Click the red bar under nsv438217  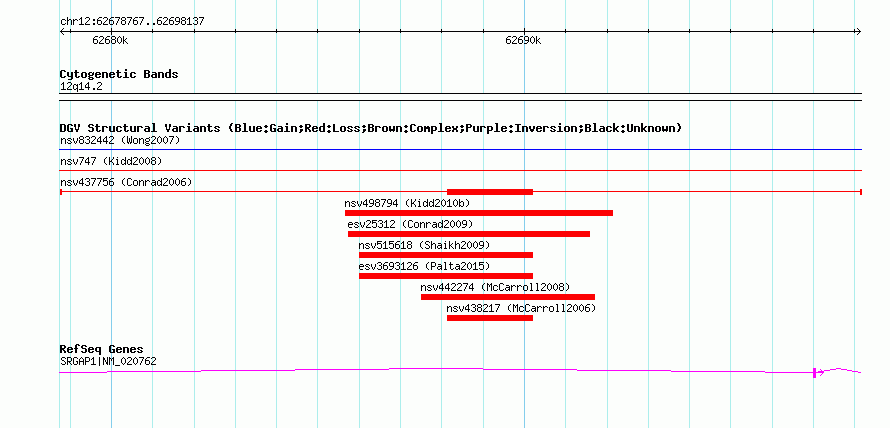click(x=490, y=318)
